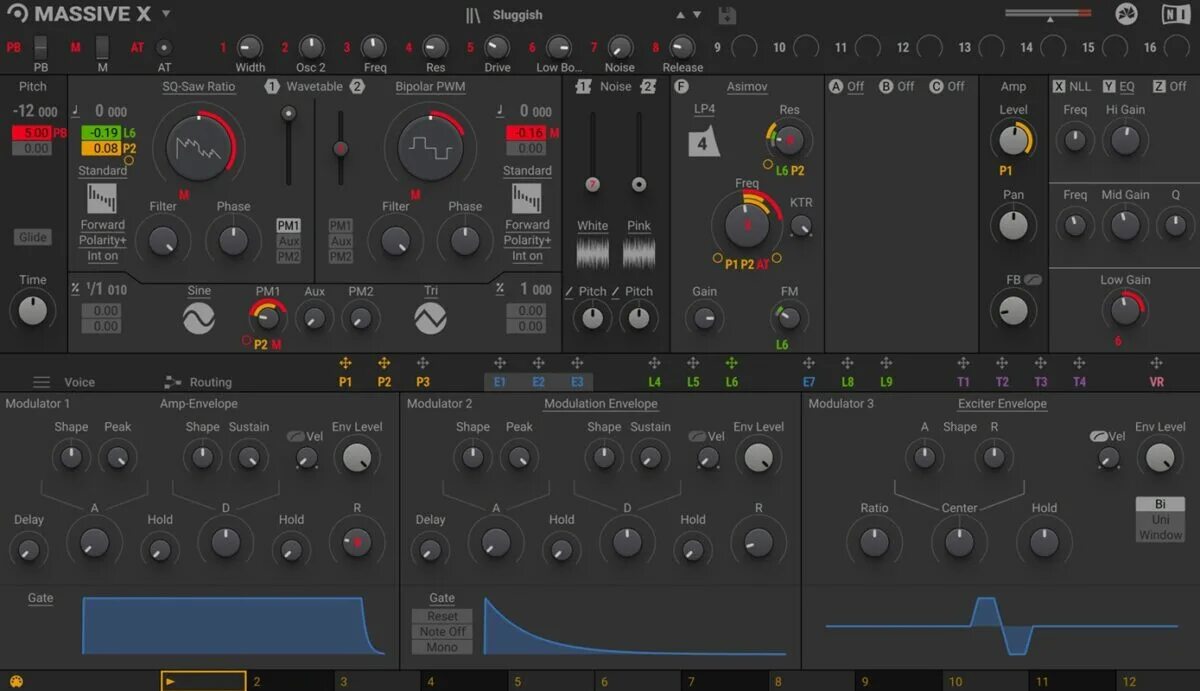This screenshot has height=691, width=1200.
Task: Click the Native Instruments NI logo
Action: [x=1176, y=14]
